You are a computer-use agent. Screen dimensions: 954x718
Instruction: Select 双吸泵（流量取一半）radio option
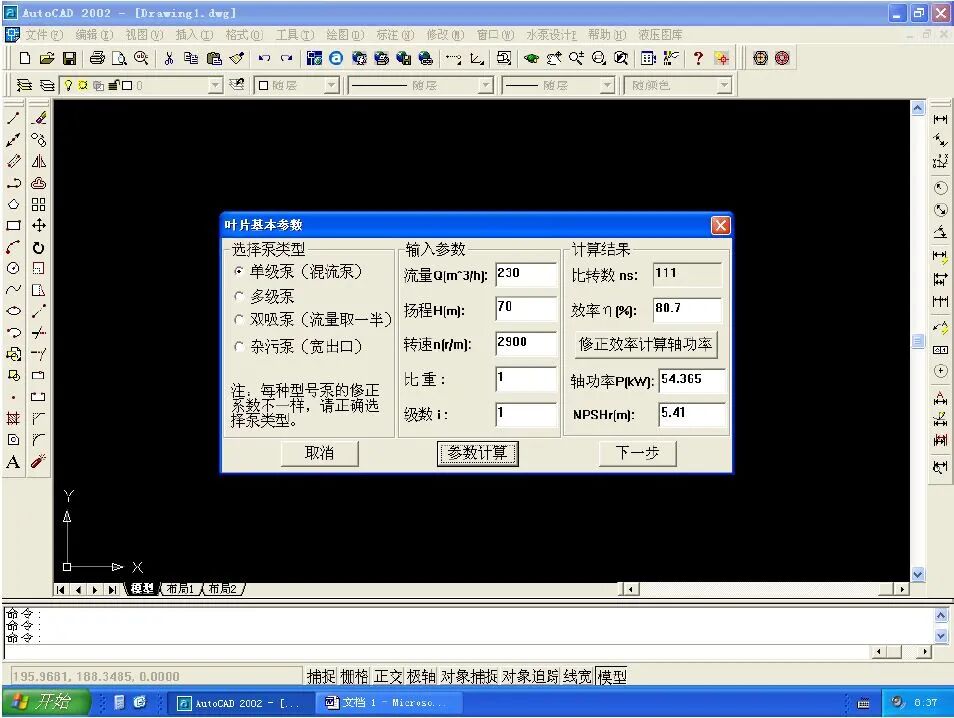pyautogui.click(x=239, y=319)
